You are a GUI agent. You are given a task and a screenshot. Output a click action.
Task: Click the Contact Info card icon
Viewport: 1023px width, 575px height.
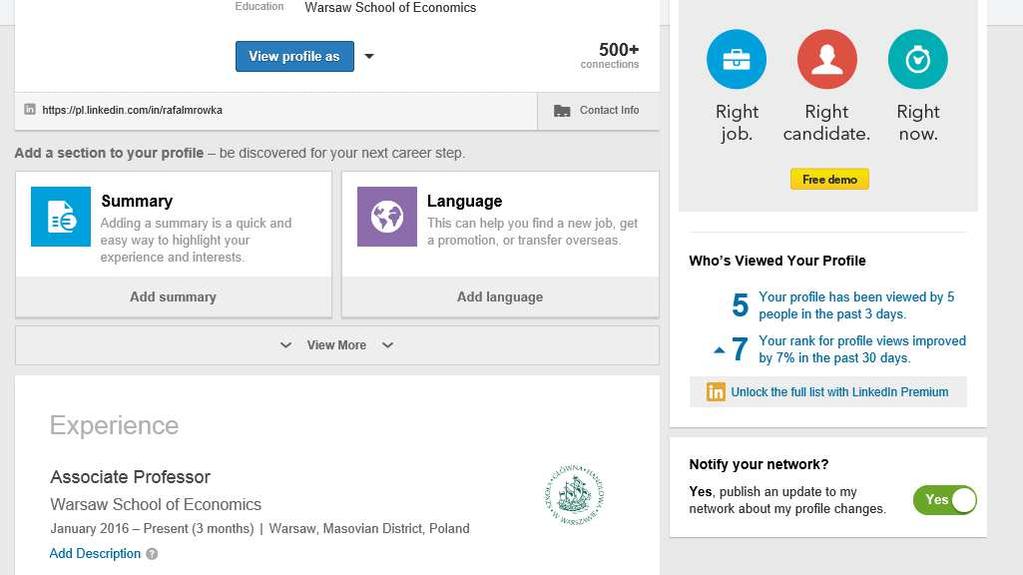tap(562, 111)
